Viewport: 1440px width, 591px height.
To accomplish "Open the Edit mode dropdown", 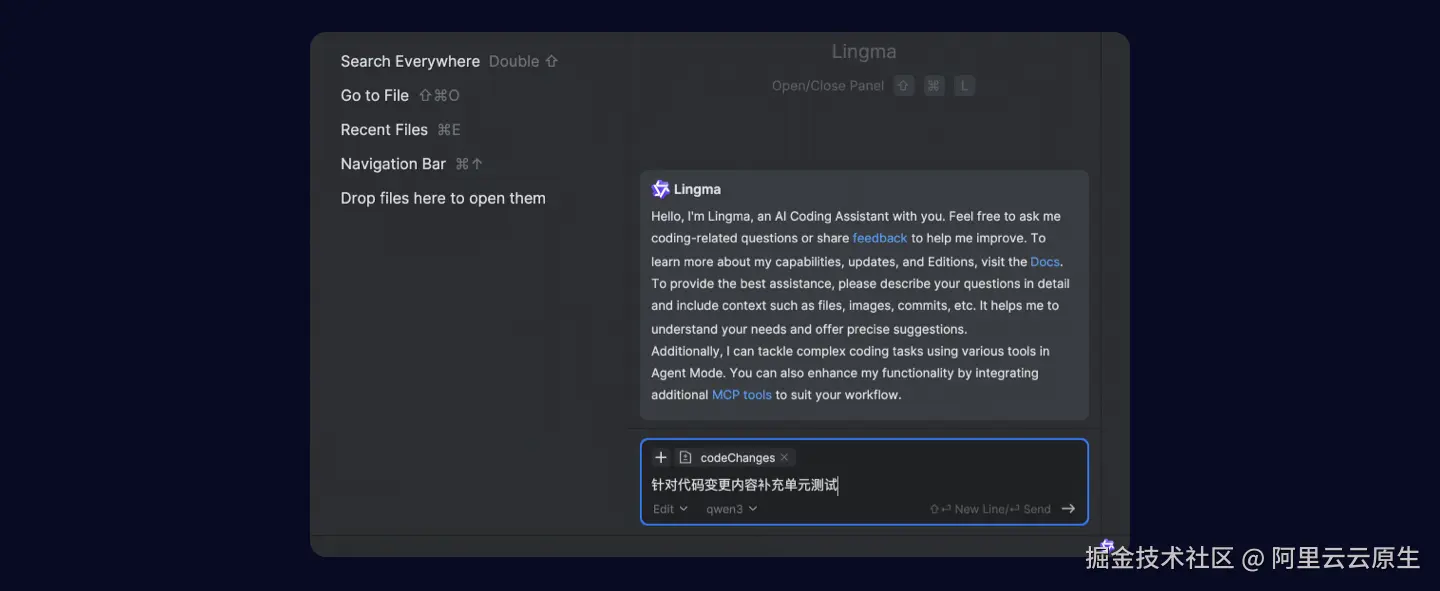I will point(670,509).
